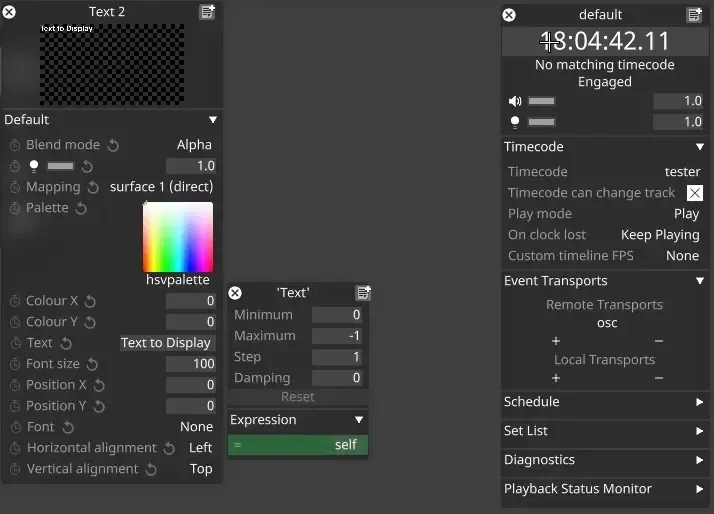Click the notes icon in Text 2 header
Image resolution: width=714 pixels, height=514 pixels.
pyautogui.click(x=207, y=12)
